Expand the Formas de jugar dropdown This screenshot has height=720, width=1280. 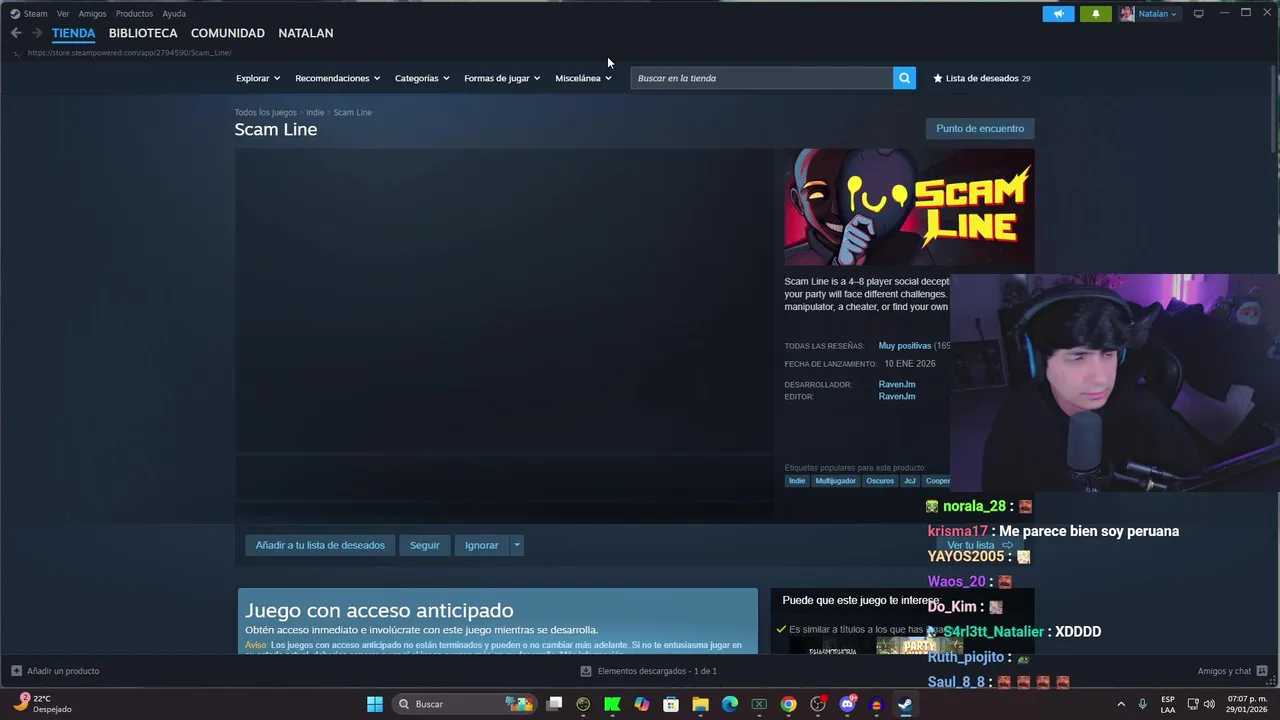click(502, 78)
